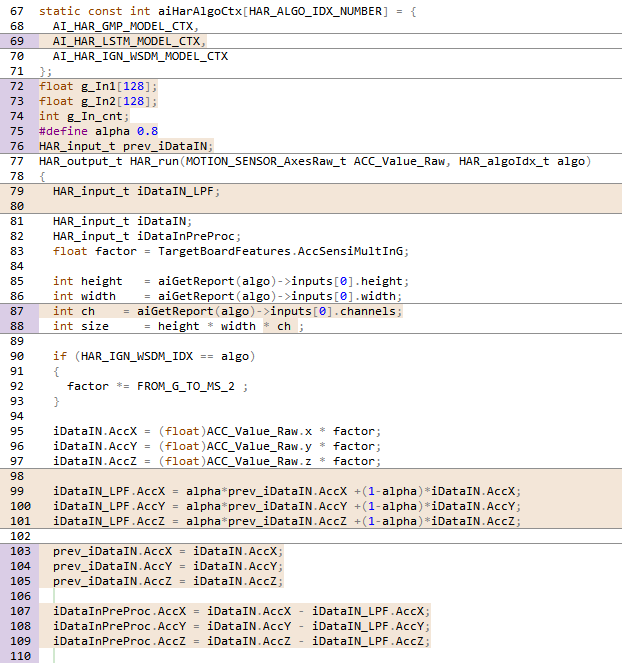
Task: Click the iDataIN_LPF.AccX assignment on line 99
Action: coord(286,491)
